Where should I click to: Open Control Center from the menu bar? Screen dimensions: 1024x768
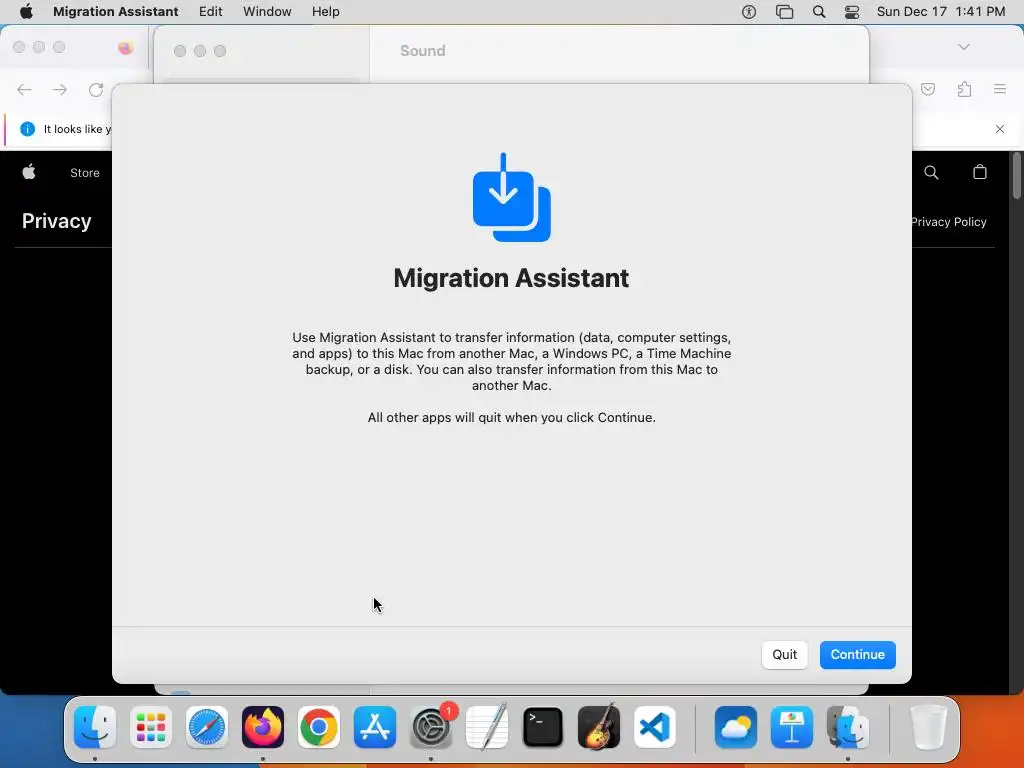(x=852, y=12)
